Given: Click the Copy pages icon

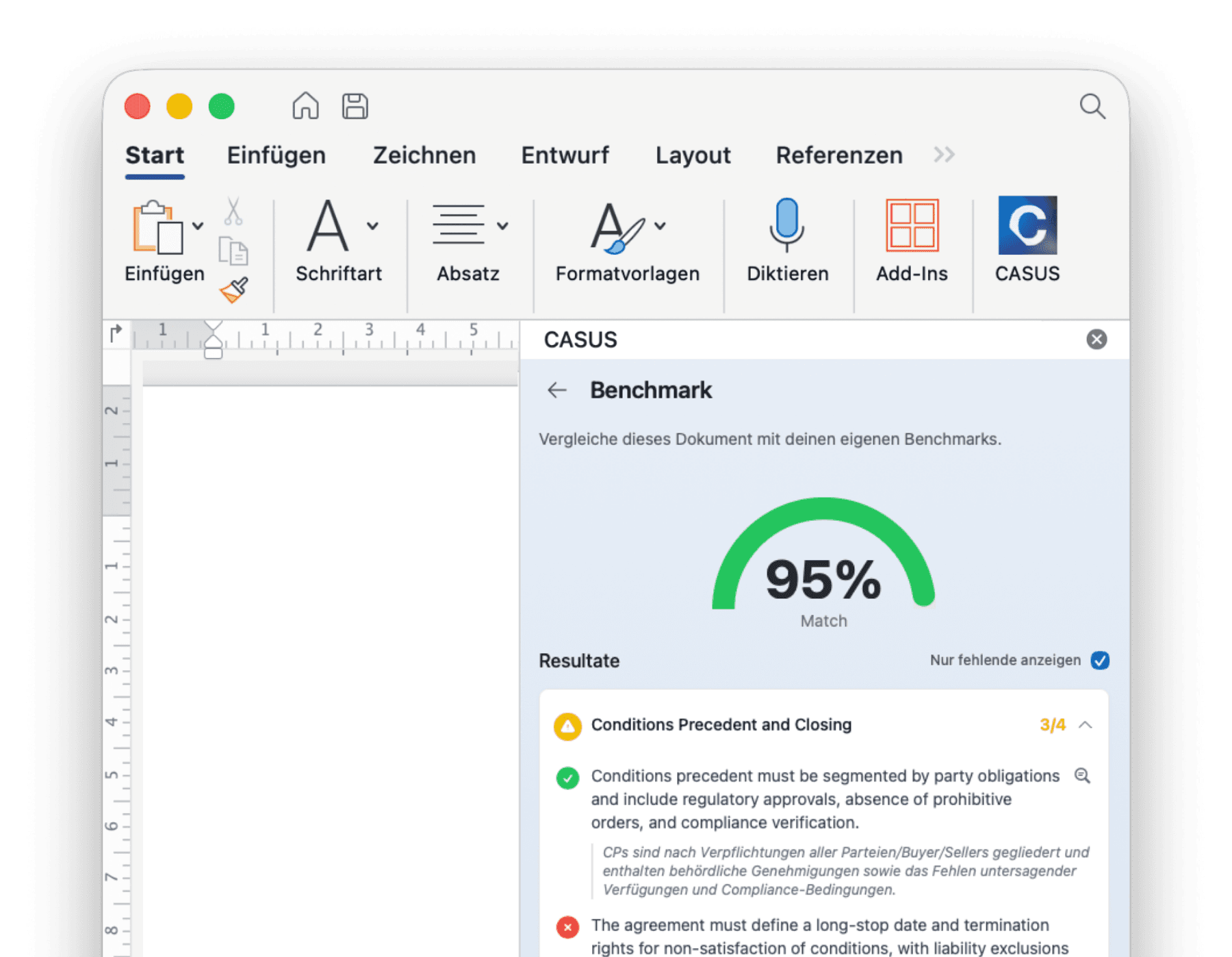Looking at the screenshot, I should coord(233,251).
